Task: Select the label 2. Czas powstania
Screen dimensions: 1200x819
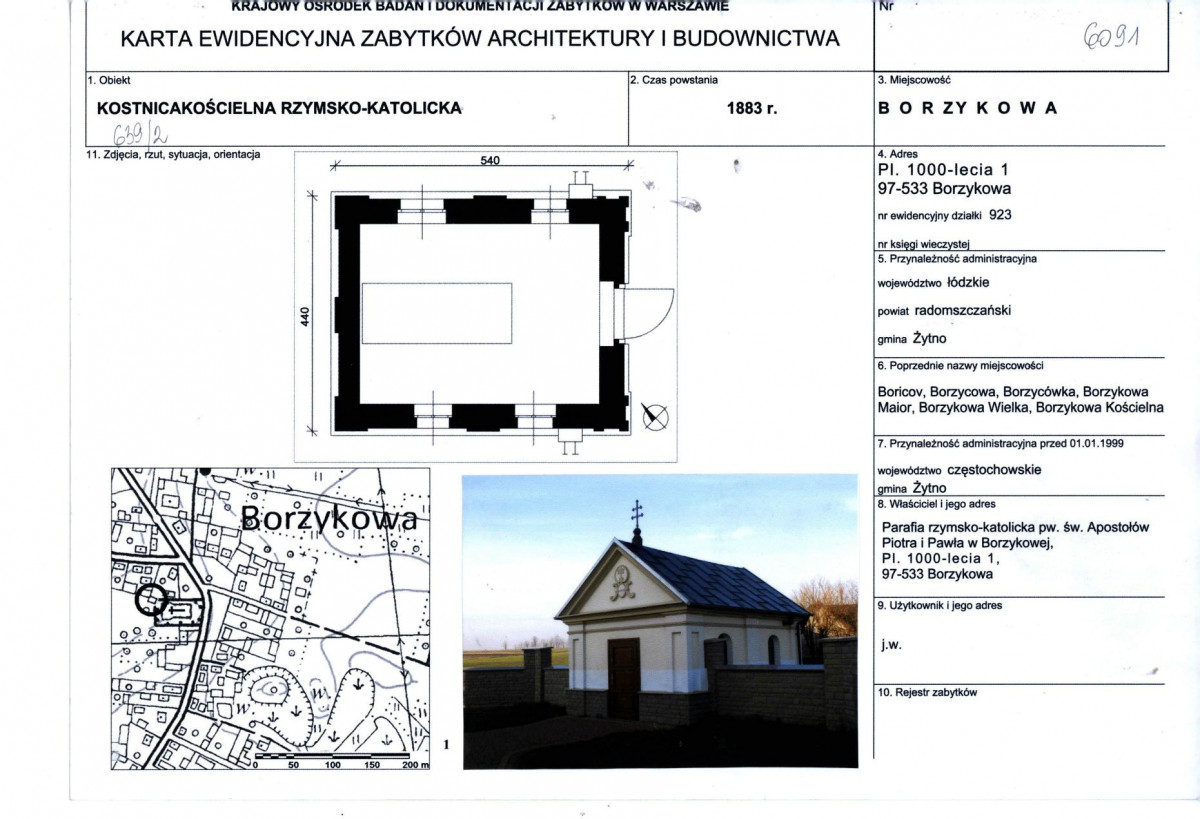Action: pos(674,79)
